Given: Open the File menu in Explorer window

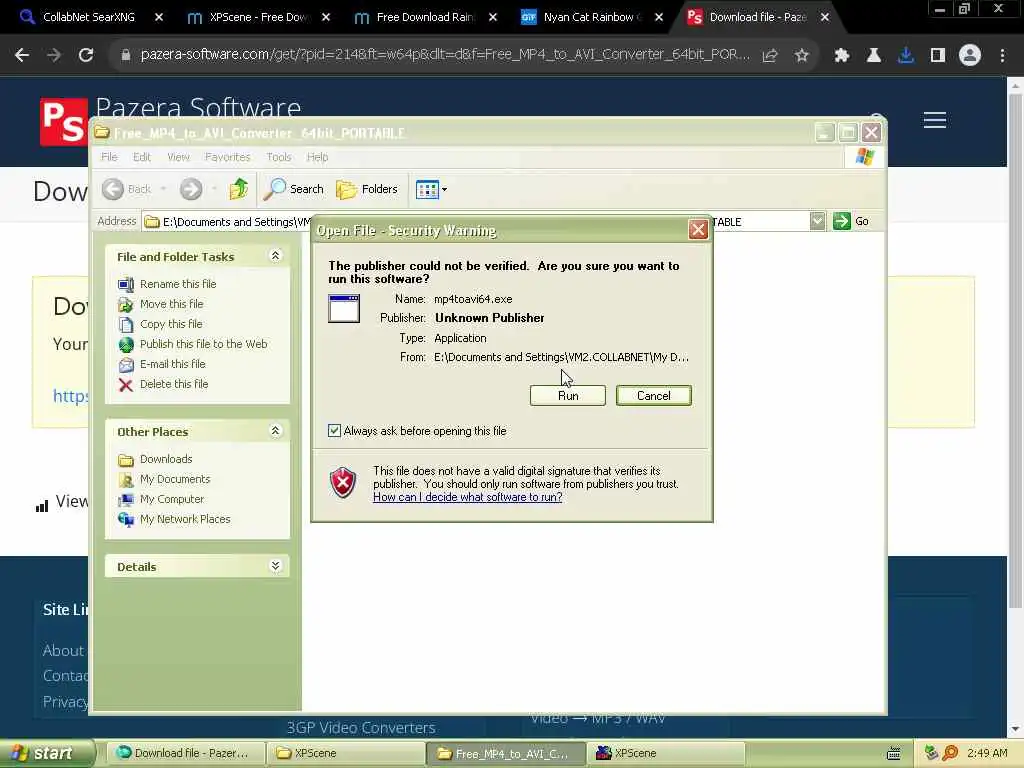Looking at the screenshot, I should coord(109,157).
